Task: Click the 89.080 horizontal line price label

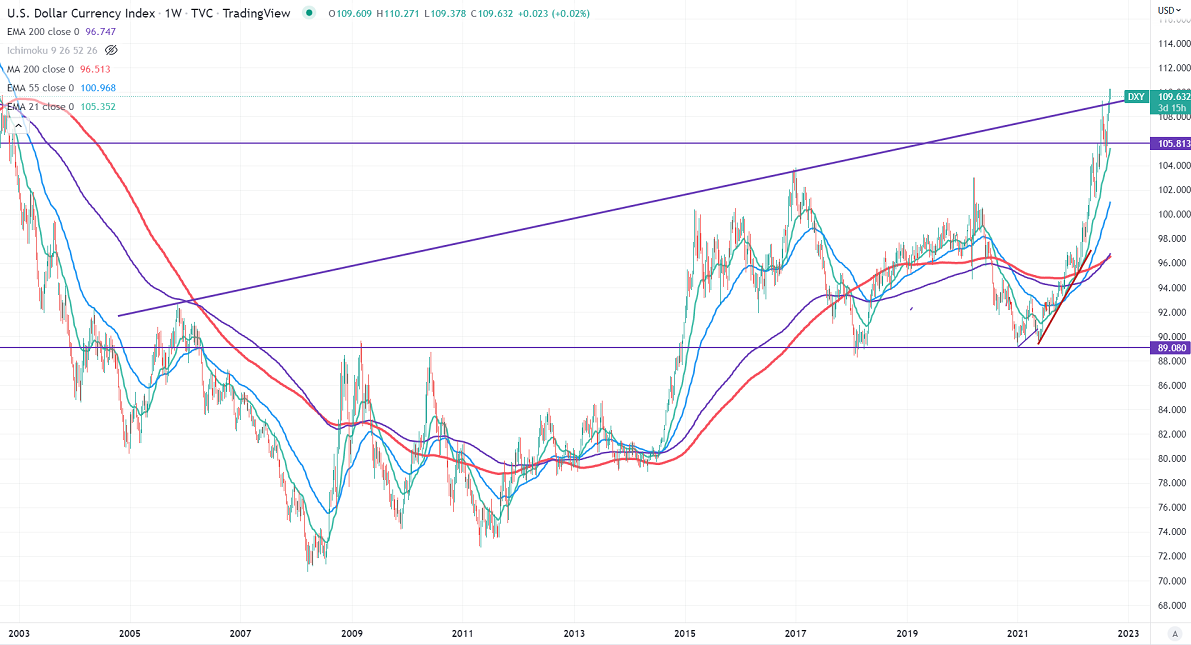Action: (1172, 348)
